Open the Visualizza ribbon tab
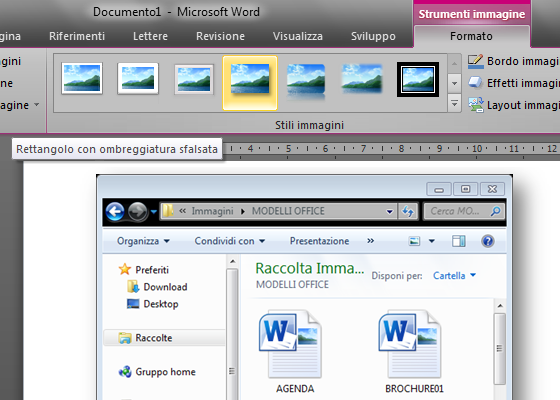 (298, 36)
